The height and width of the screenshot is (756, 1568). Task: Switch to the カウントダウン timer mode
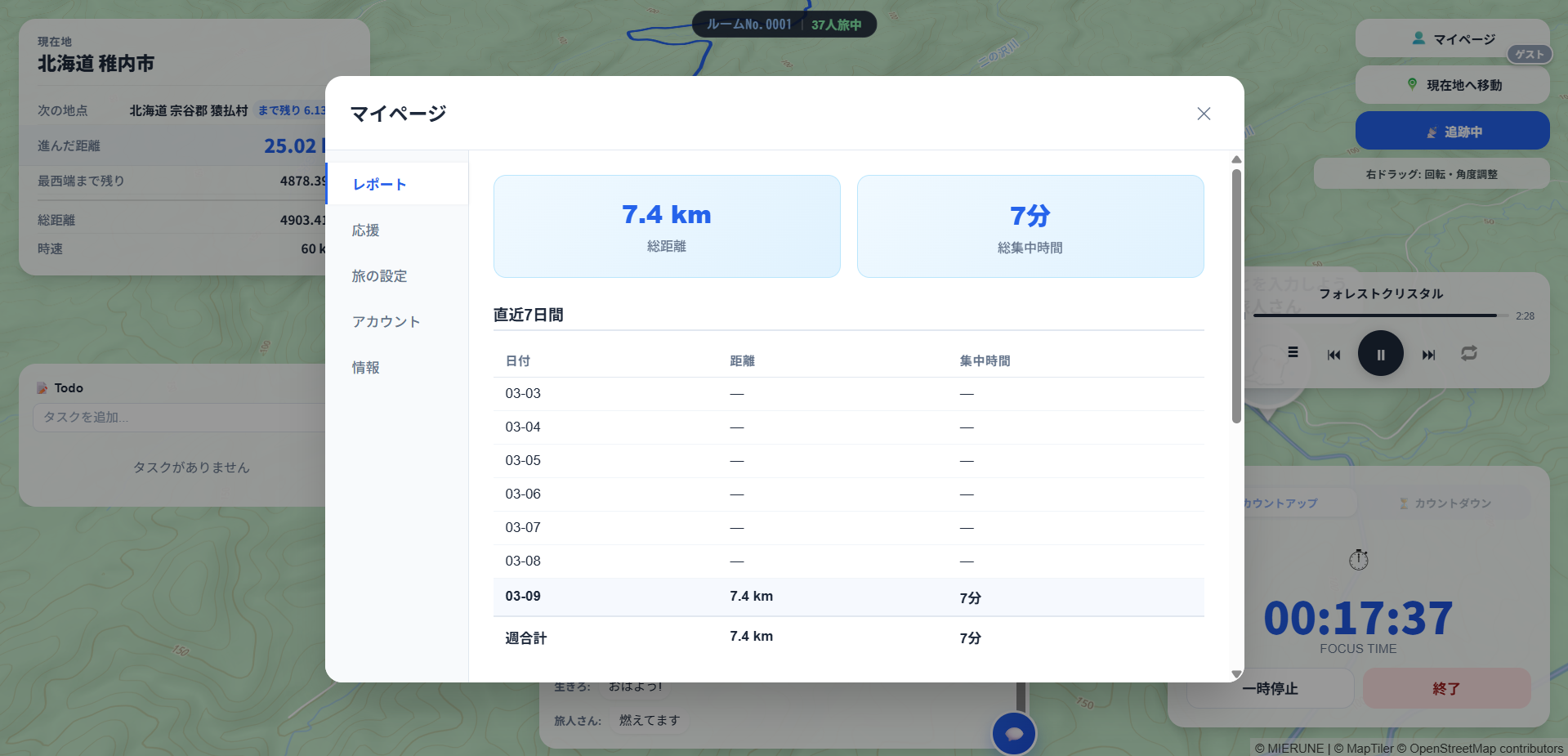1445,503
